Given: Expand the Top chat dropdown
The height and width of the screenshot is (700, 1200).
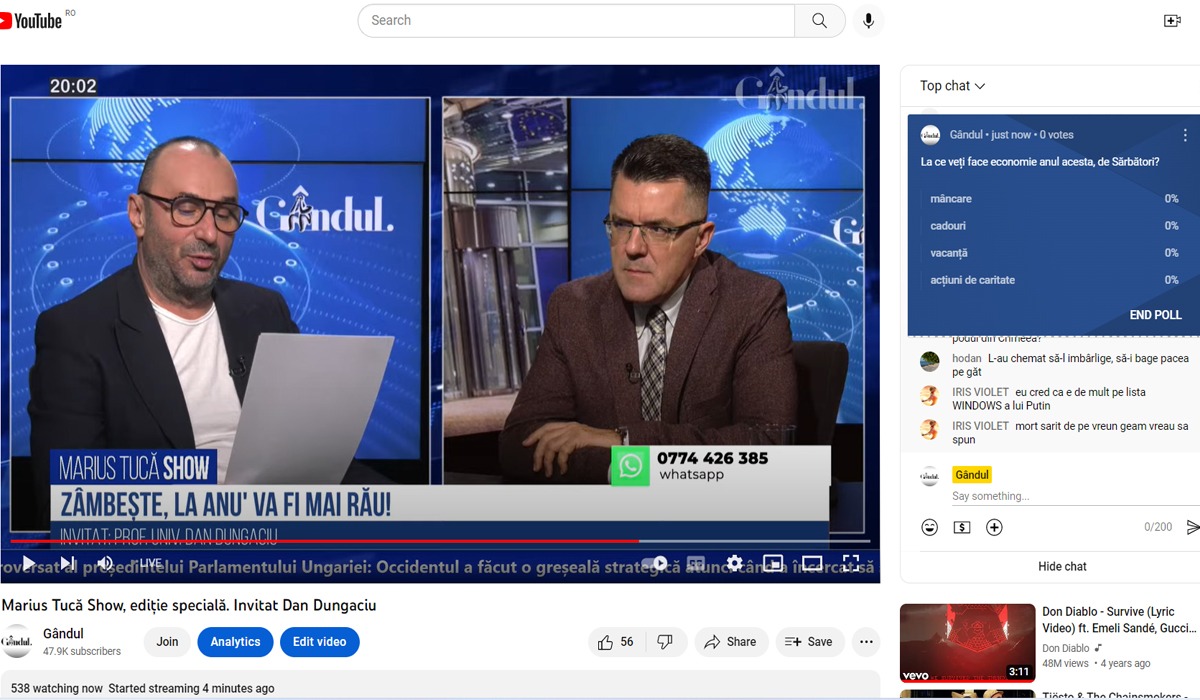Looking at the screenshot, I should (x=952, y=86).
